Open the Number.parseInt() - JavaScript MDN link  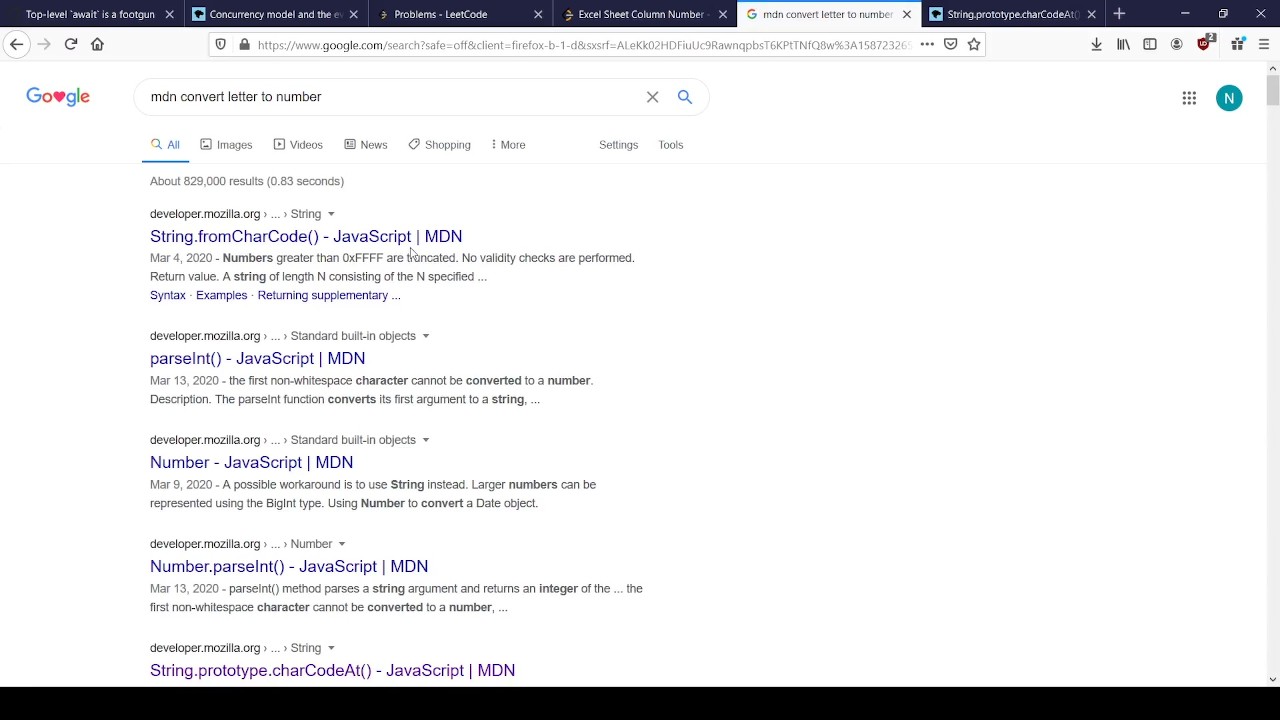289,566
